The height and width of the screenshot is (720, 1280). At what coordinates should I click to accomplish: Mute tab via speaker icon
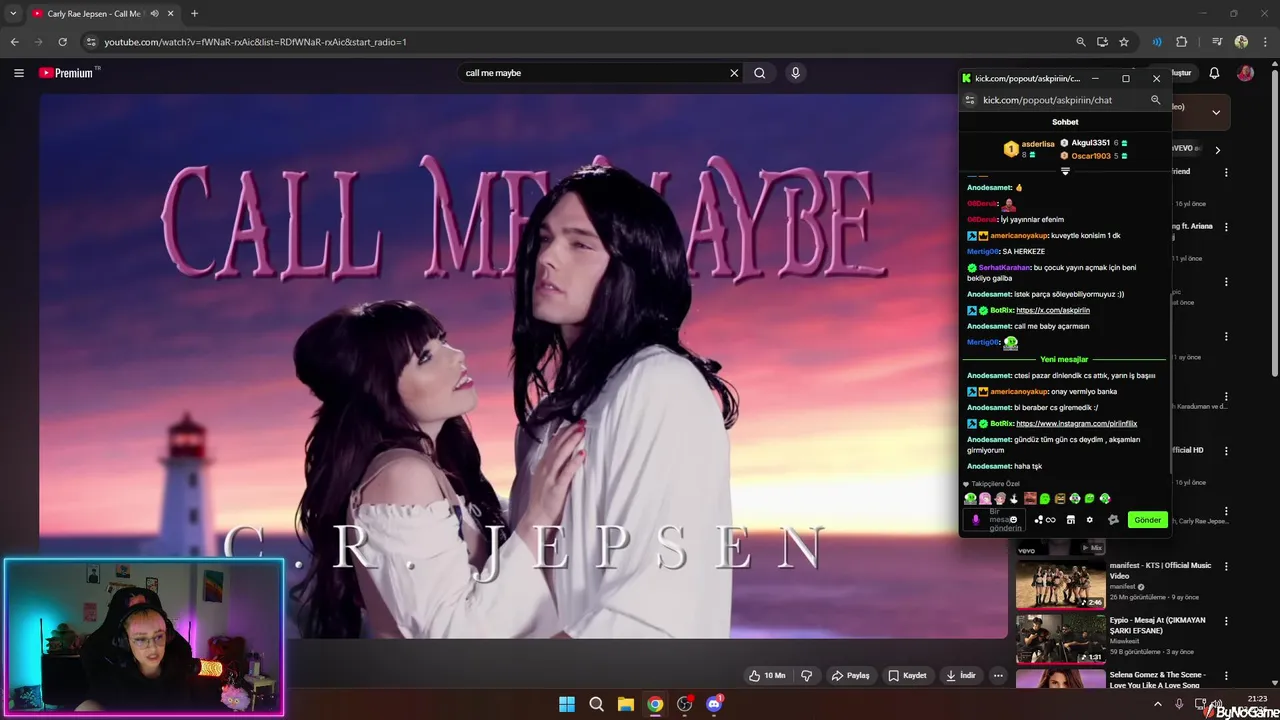click(x=154, y=14)
